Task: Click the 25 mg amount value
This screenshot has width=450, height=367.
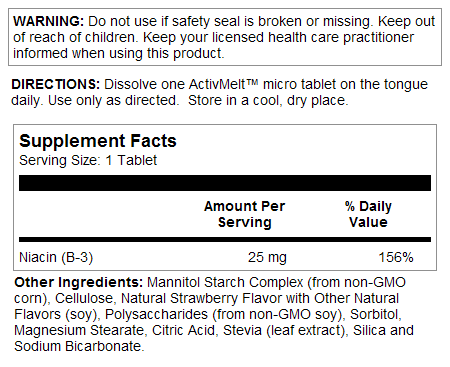Action: pos(267,258)
